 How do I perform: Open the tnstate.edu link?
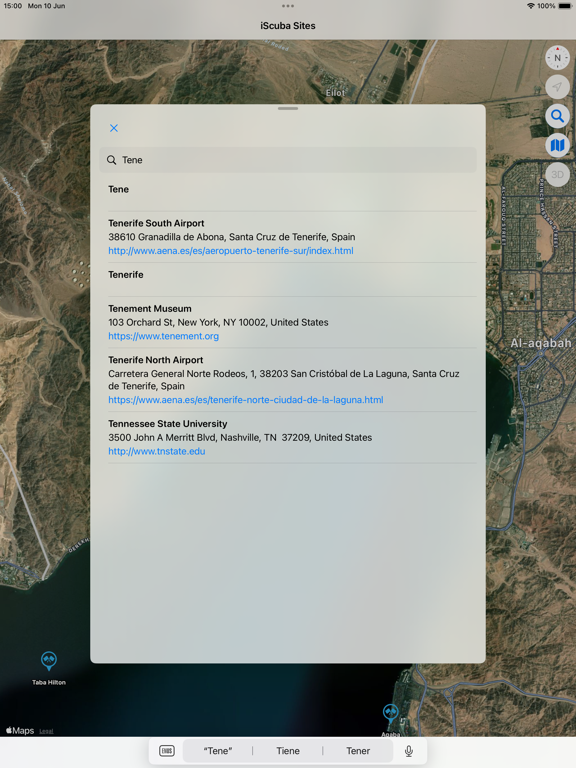click(157, 451)
